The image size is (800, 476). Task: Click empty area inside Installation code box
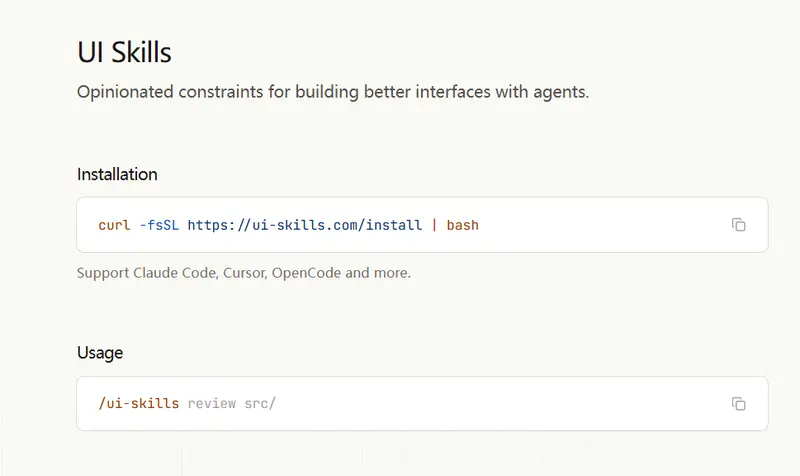tap(600, 225)
